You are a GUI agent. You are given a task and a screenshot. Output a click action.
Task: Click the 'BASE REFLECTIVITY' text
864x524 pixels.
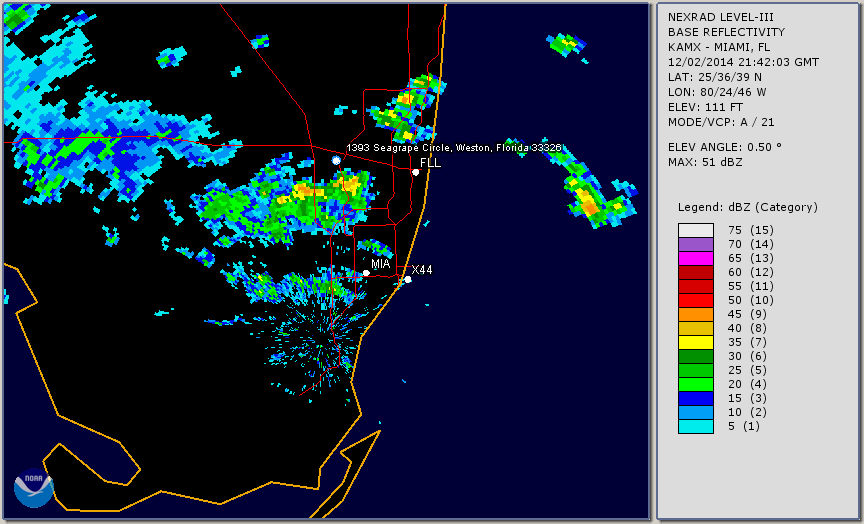(x=726, y=32)
